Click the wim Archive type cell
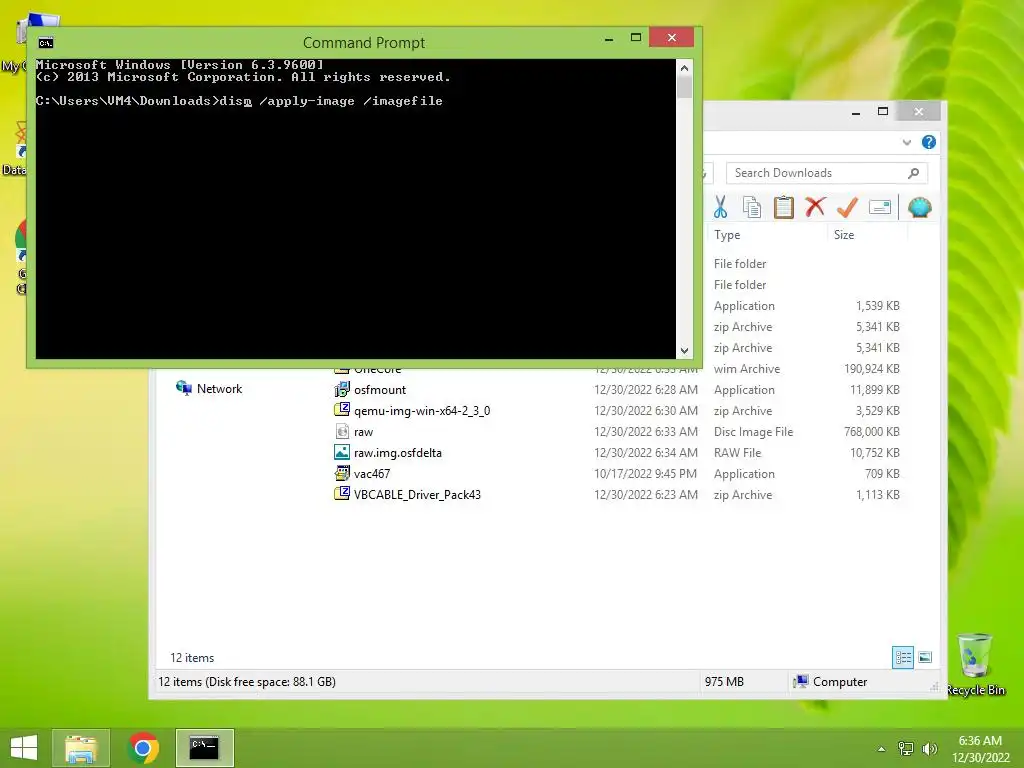 click(746, 369)
